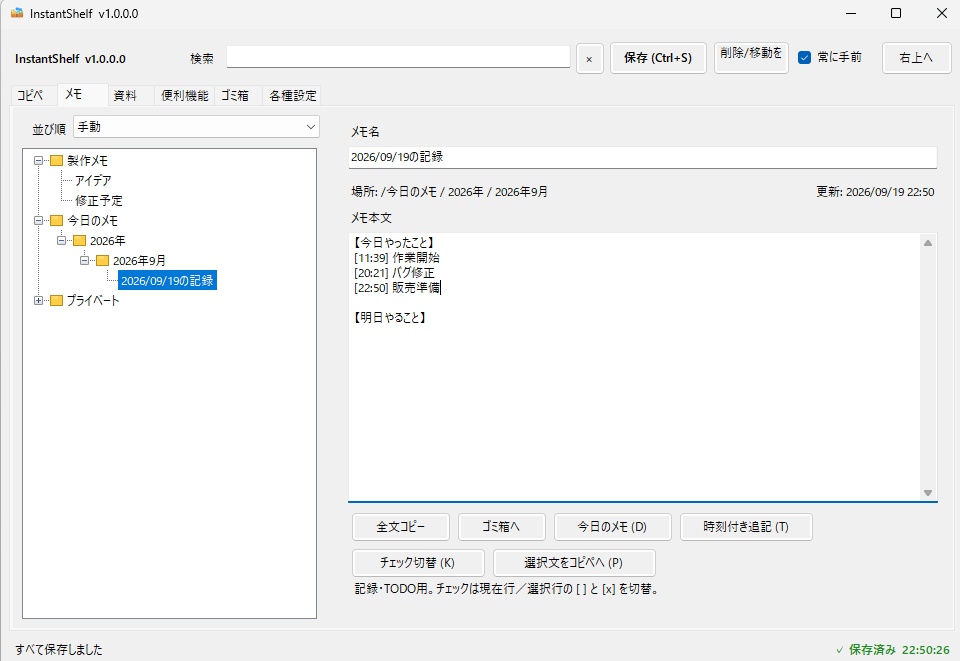960x661 pixels.
Task: Click the 【今日やったこと】 heading line
Action: (394, 242)
